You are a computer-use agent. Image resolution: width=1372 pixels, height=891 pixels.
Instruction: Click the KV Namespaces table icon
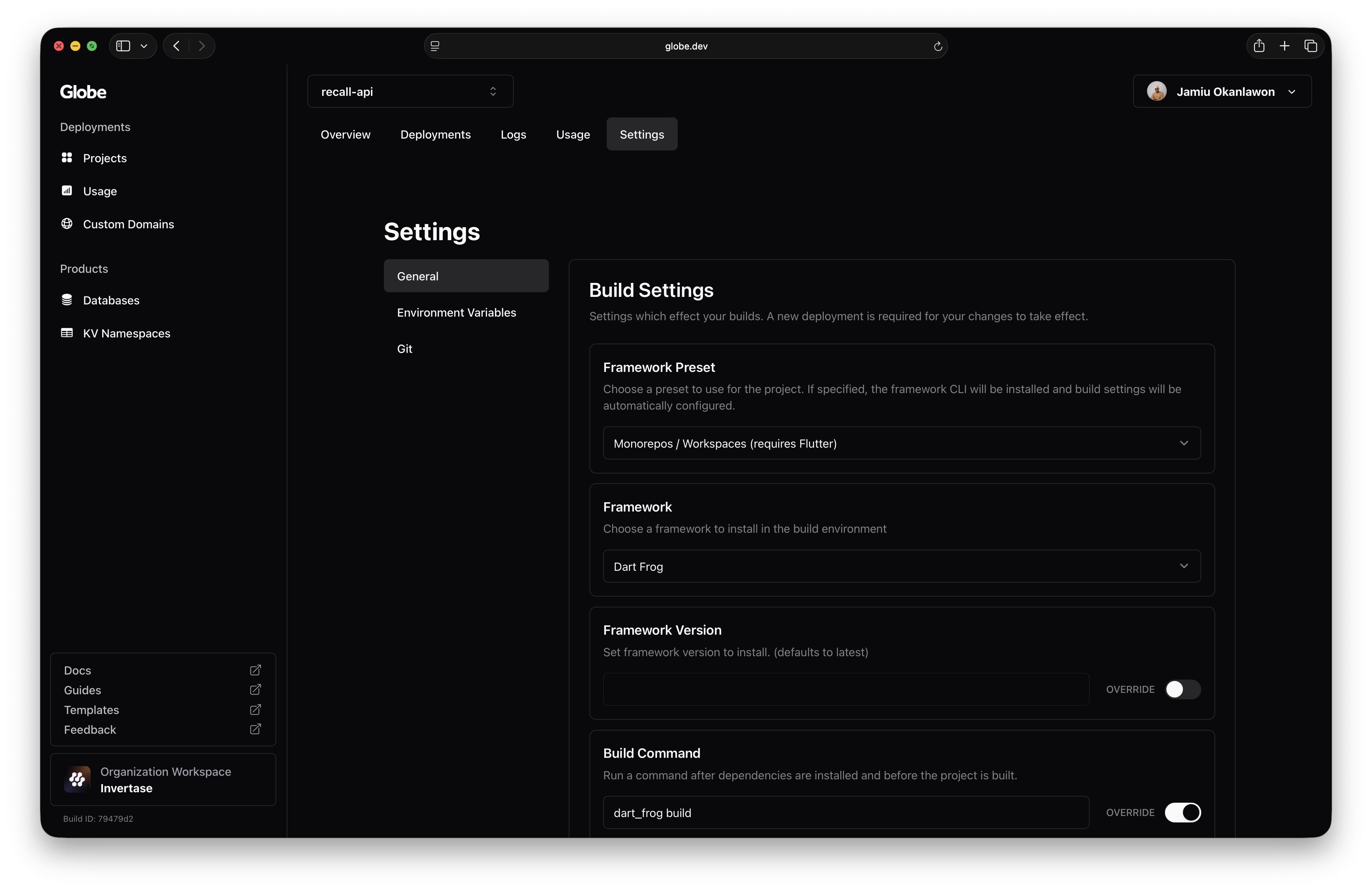(x=67, y=333)
